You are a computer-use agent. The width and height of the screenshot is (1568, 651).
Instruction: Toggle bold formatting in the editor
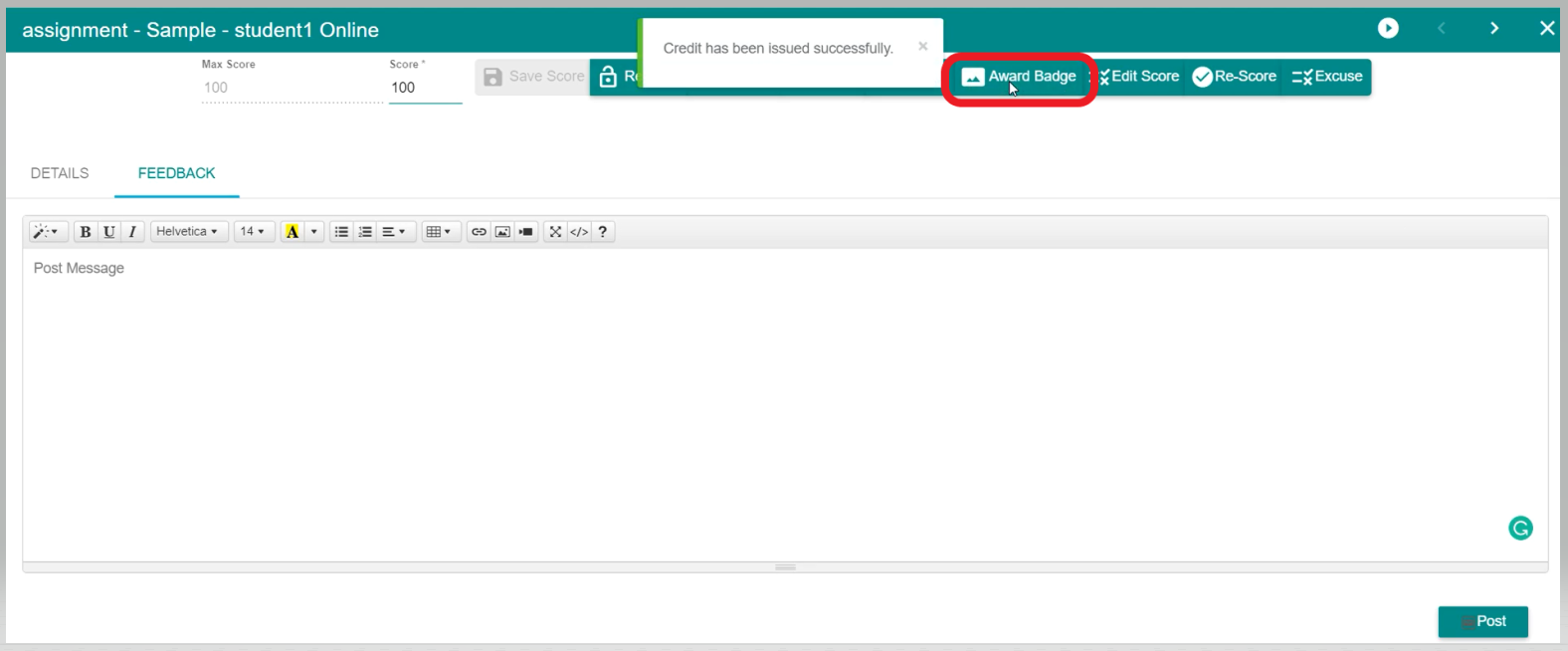(x=86, y=232)
